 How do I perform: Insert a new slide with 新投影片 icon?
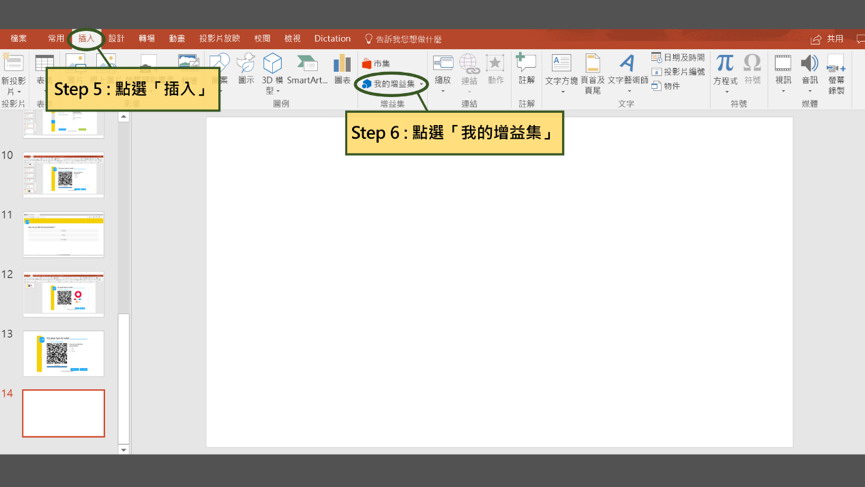[x=13, y=62]
